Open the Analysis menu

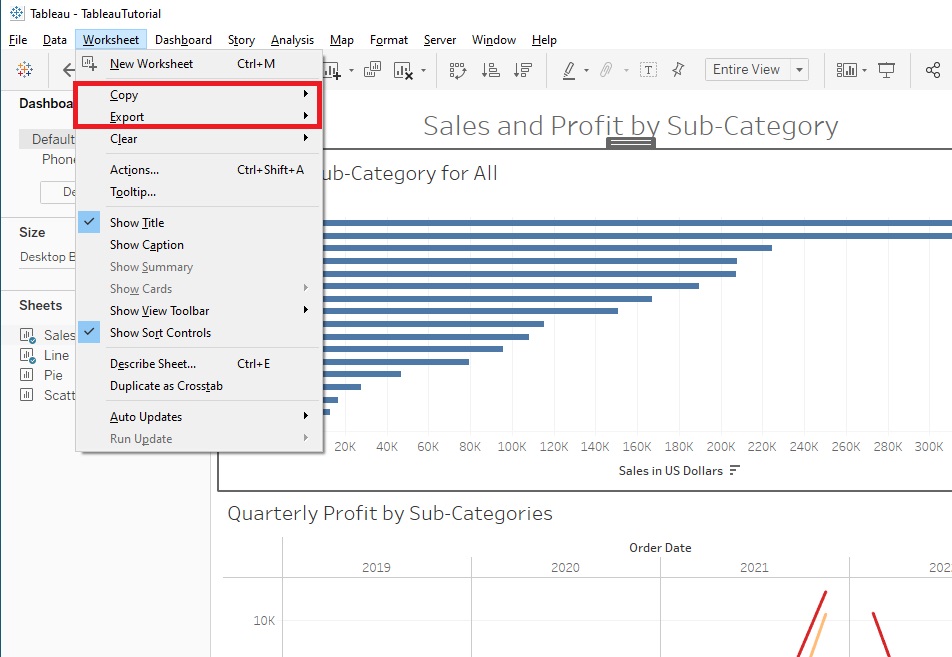[292, 40]
